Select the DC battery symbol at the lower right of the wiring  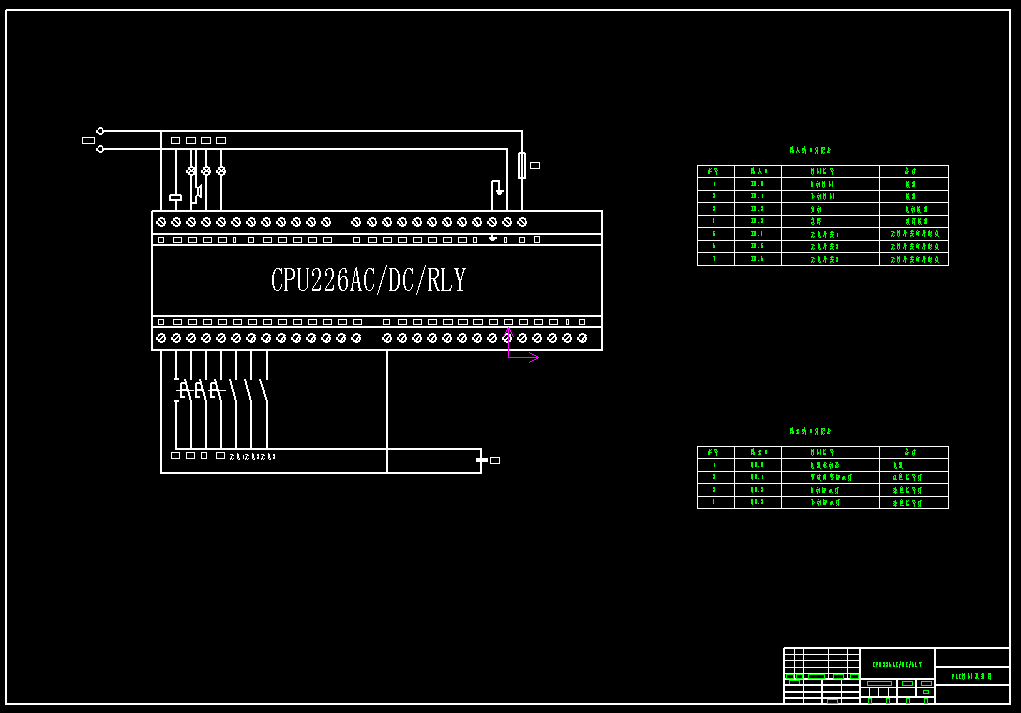482,460
